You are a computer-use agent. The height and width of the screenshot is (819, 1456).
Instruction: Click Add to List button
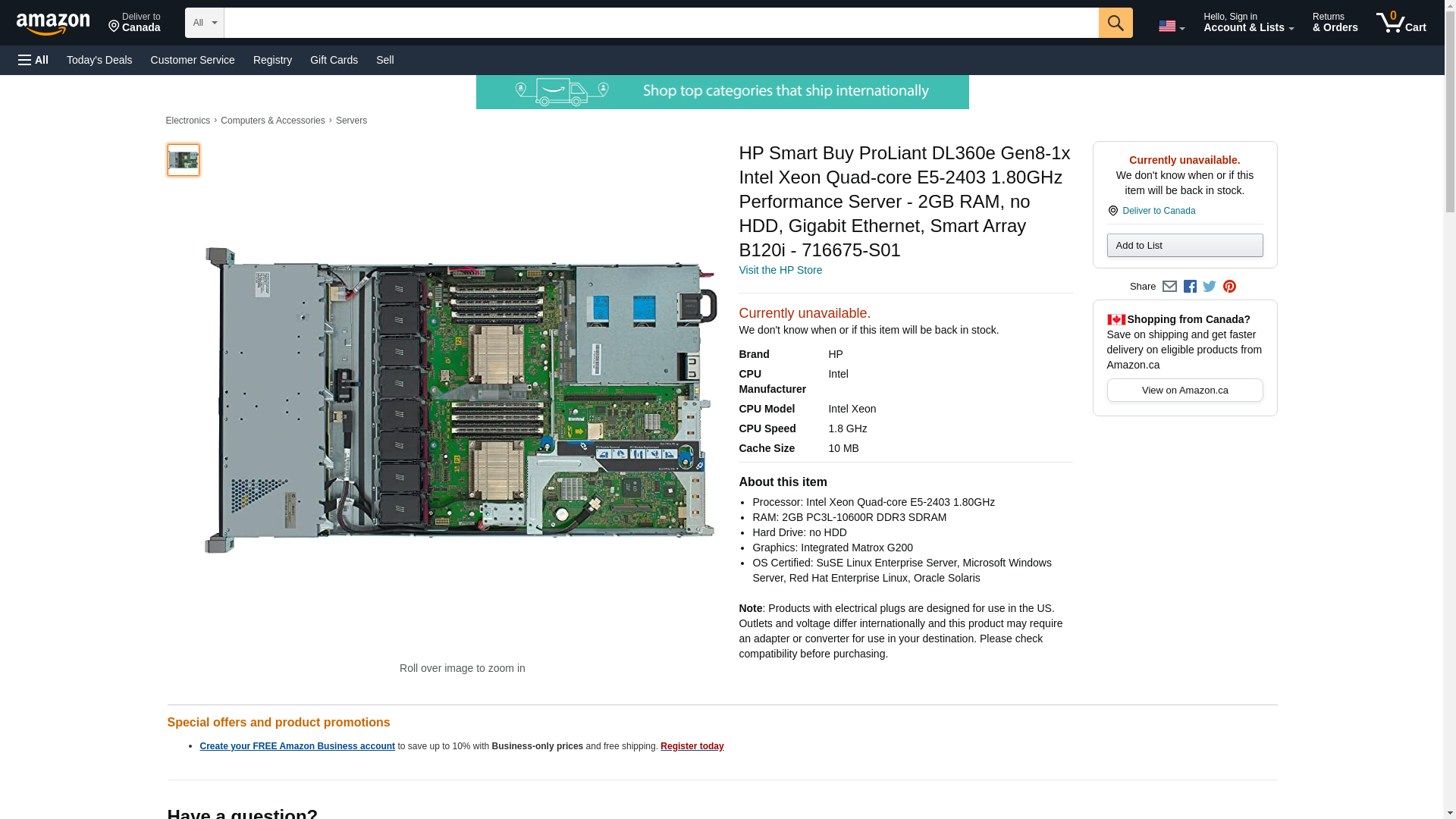tap(1185, 245)
